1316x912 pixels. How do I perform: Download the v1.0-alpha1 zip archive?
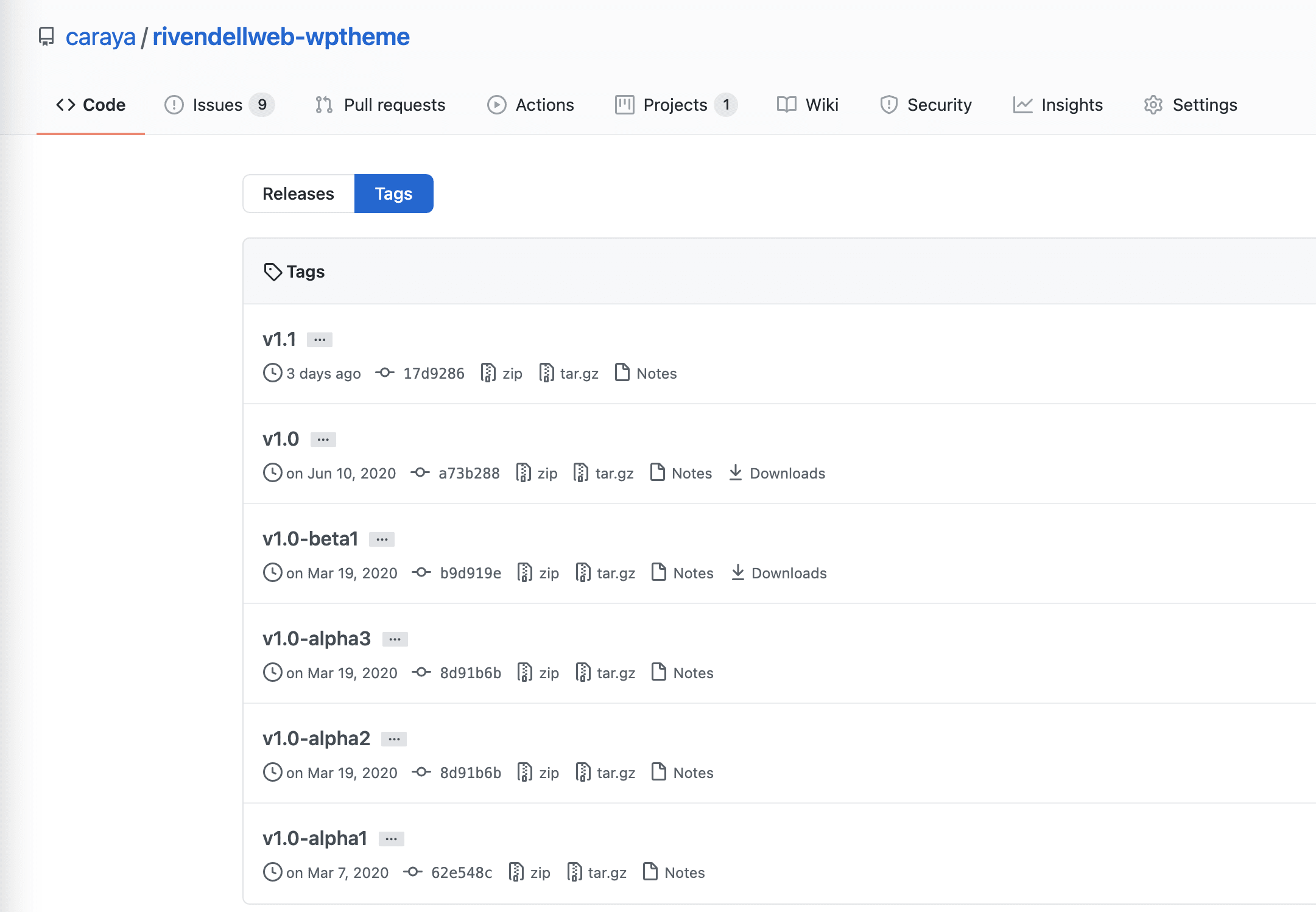pyautogui.click(x=530, y=872)
